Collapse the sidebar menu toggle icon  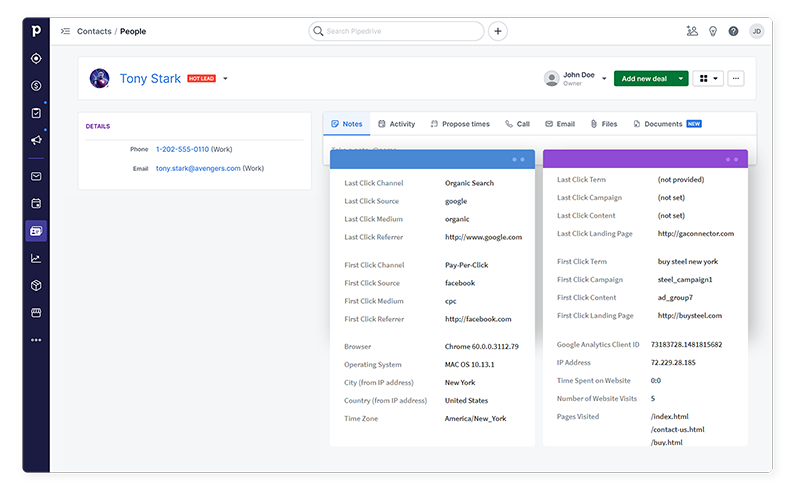coord(65,31)
